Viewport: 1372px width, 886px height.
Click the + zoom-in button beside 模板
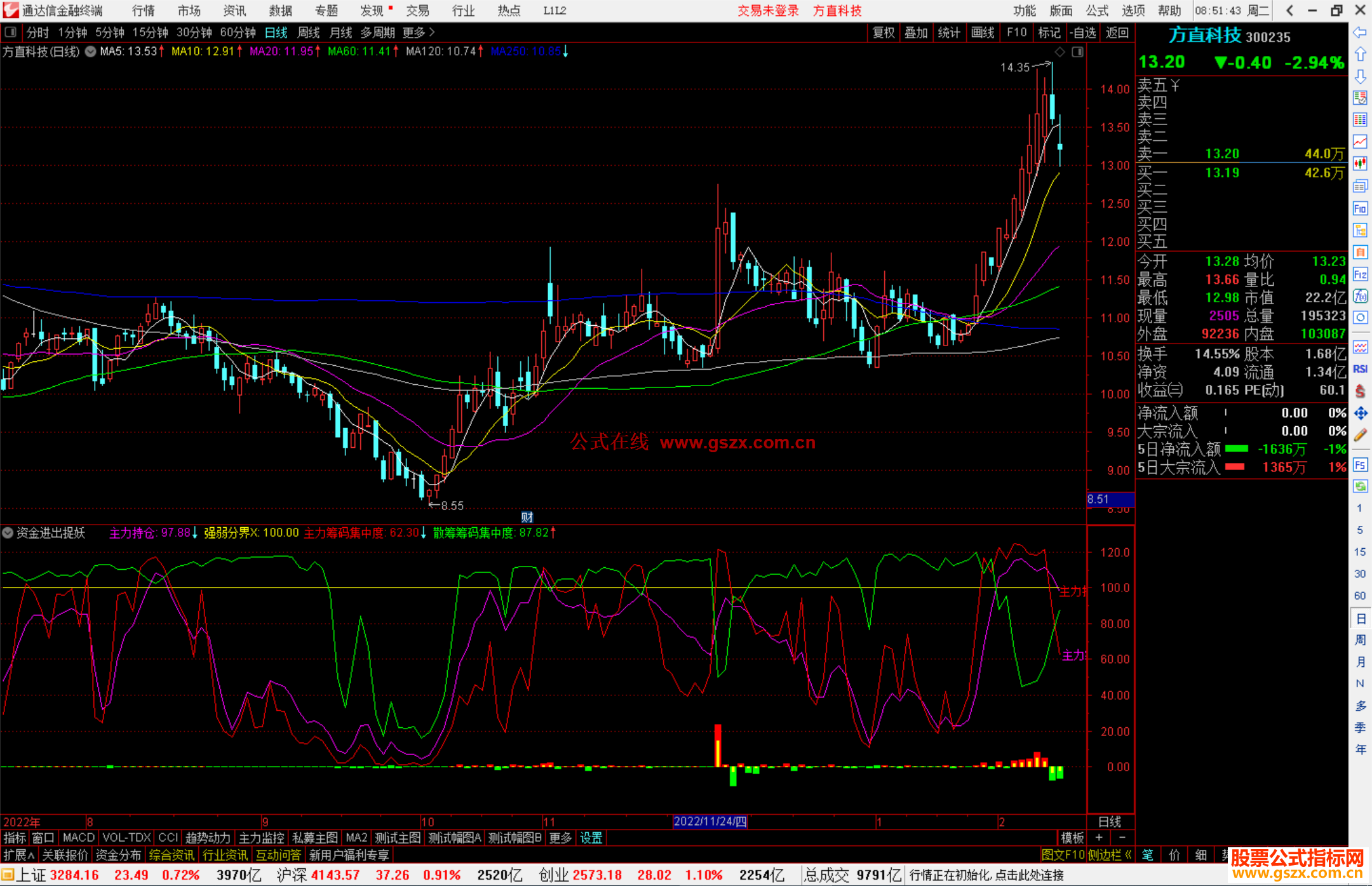point(1099,838)
